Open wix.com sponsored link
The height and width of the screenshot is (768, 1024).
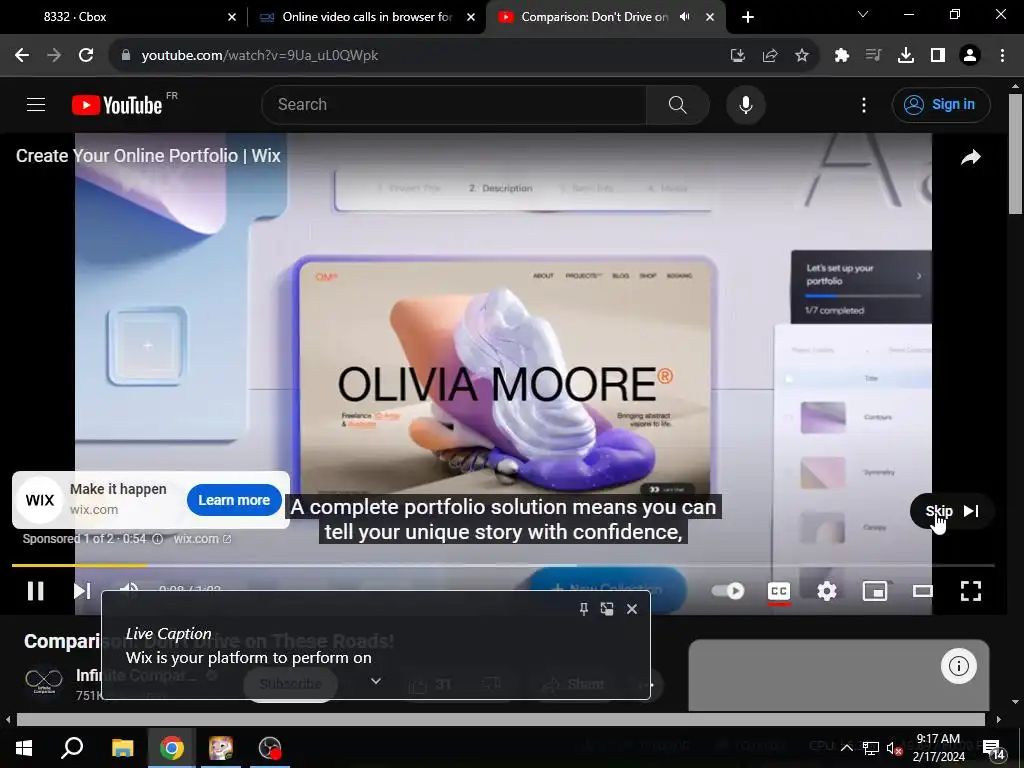coord(202,539)
